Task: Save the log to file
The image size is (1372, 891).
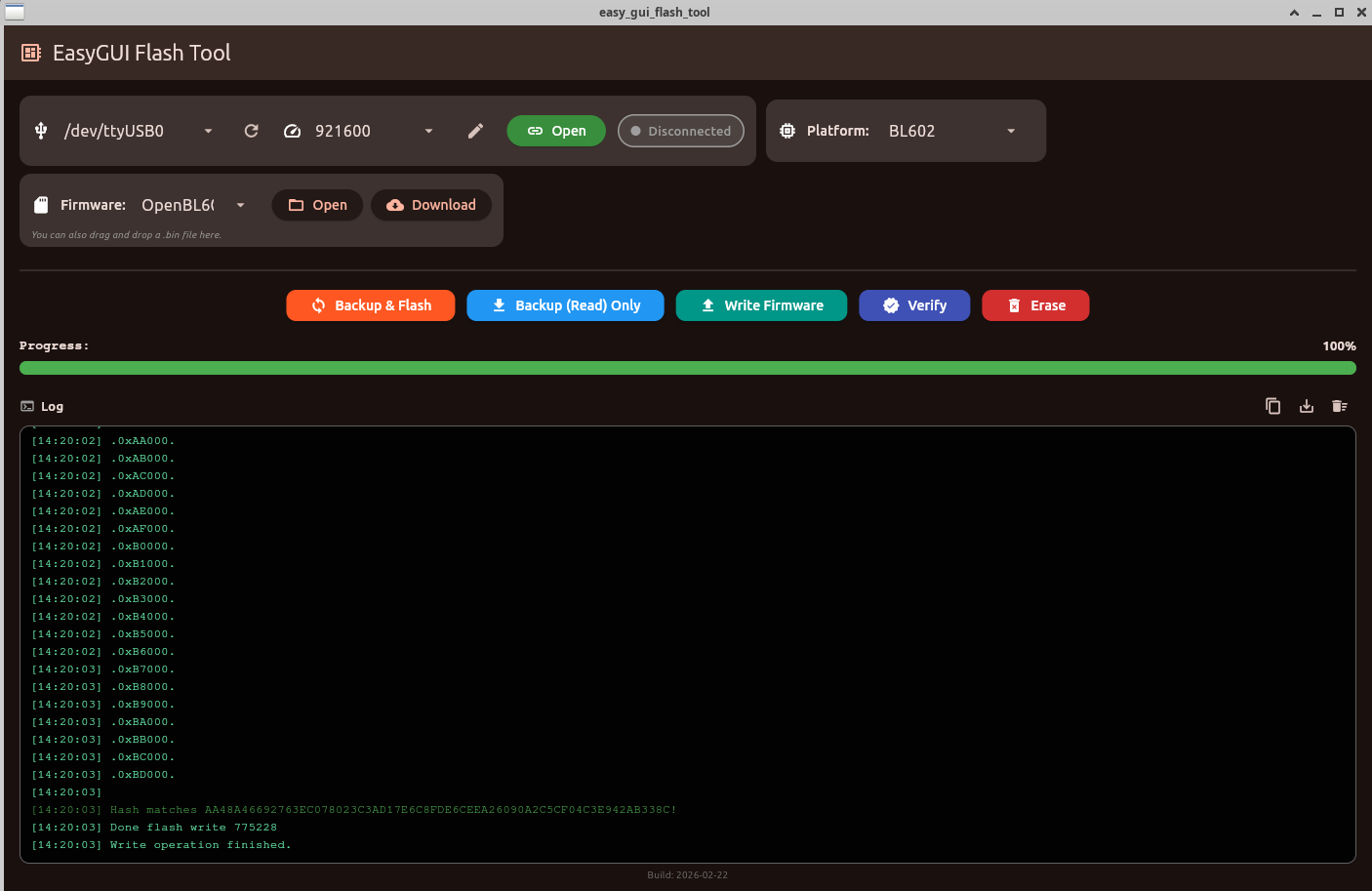Action: [1307, 406]
